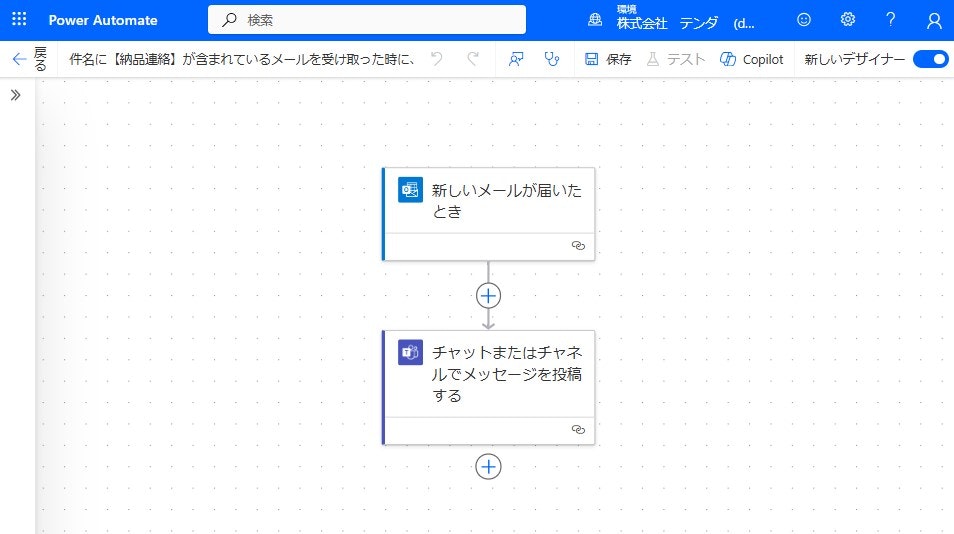Open the environment globe icon
This screenshot has width=954, height=534.
click(x=595, y=20)
